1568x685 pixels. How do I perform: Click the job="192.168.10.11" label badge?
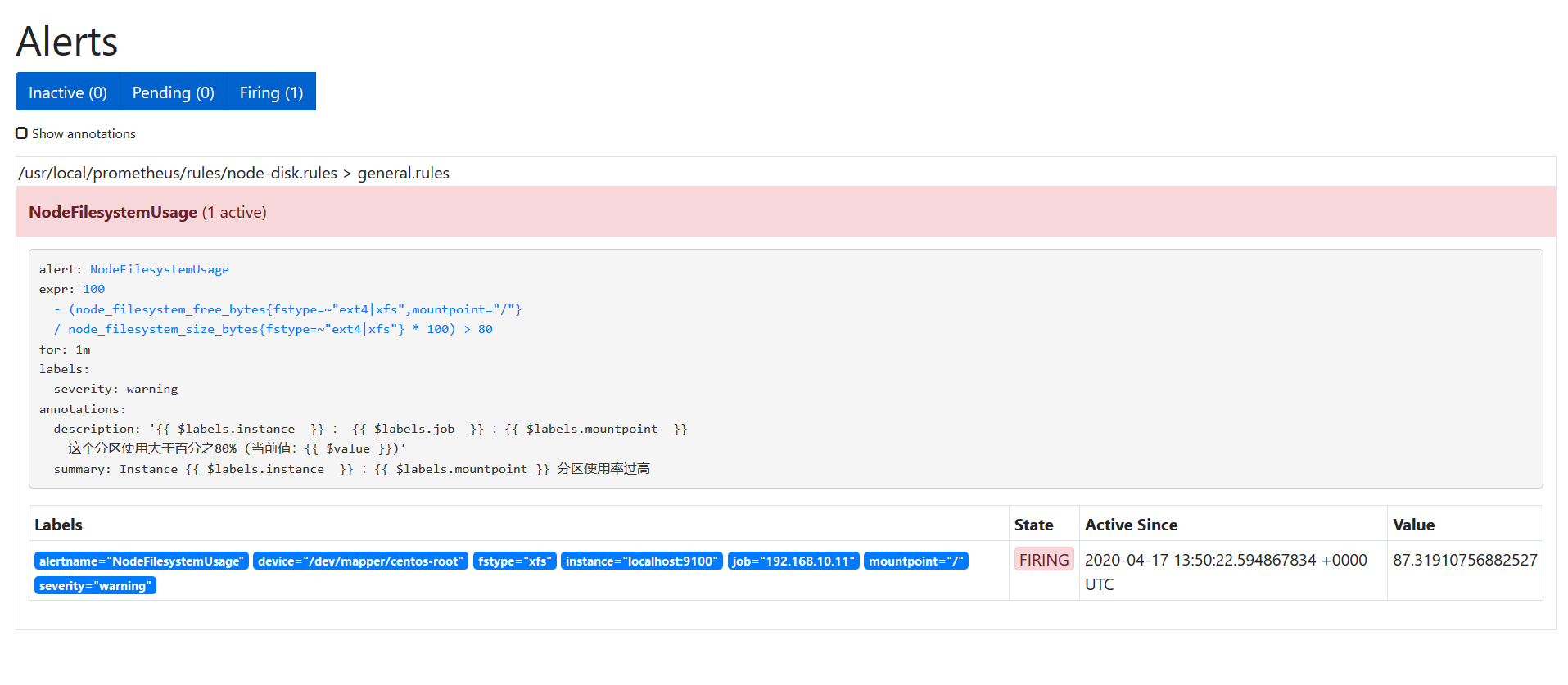coord(793,561)
